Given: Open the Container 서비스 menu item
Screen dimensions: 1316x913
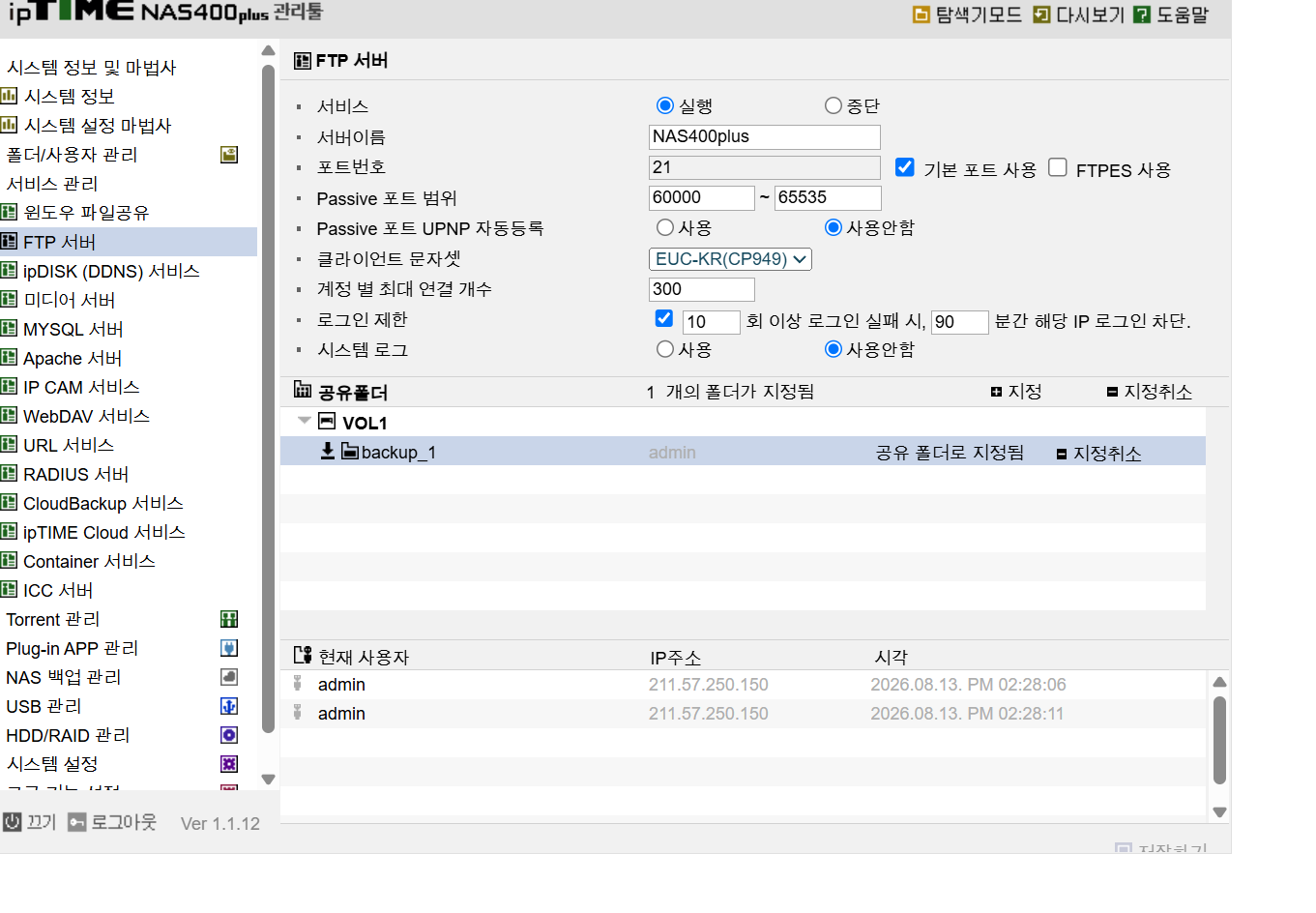Looking at the screenshot, I should pyautogui.click(x=89, y=561).
